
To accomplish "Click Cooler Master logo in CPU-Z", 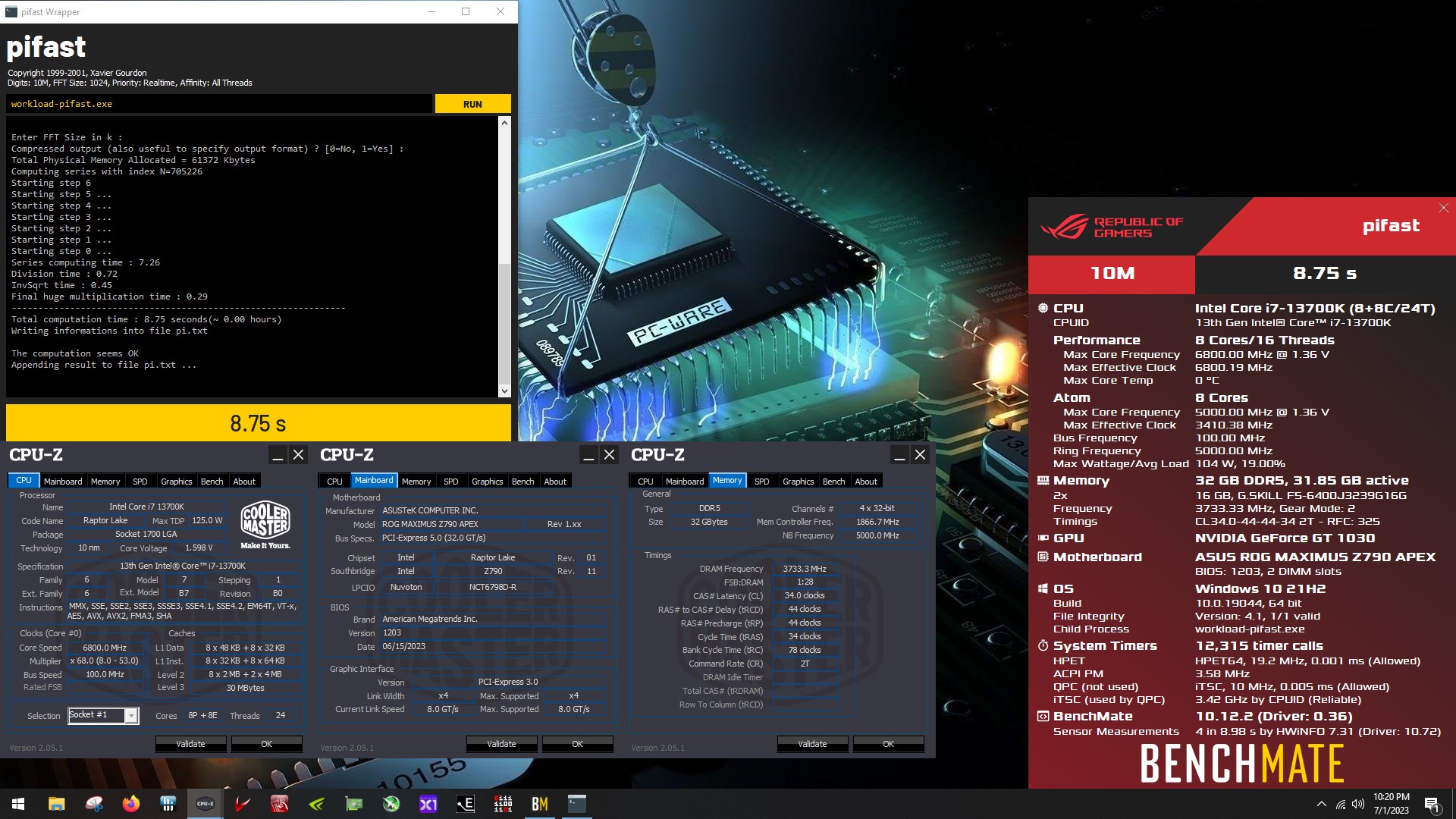I will point(265,524).
